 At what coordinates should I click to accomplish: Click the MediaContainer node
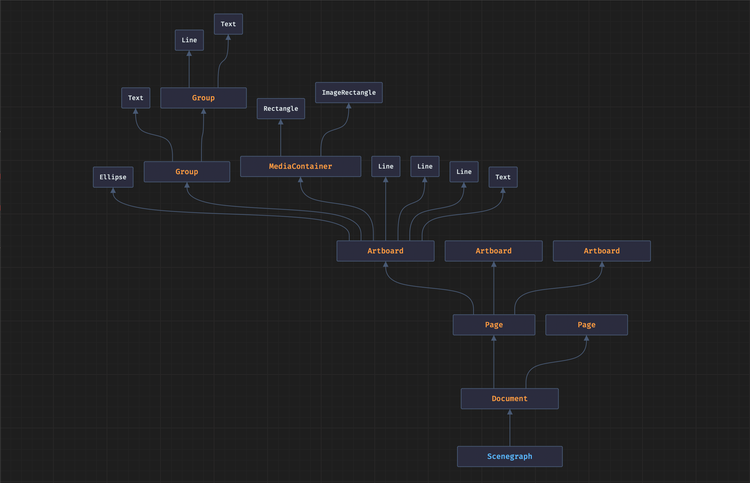300,166
